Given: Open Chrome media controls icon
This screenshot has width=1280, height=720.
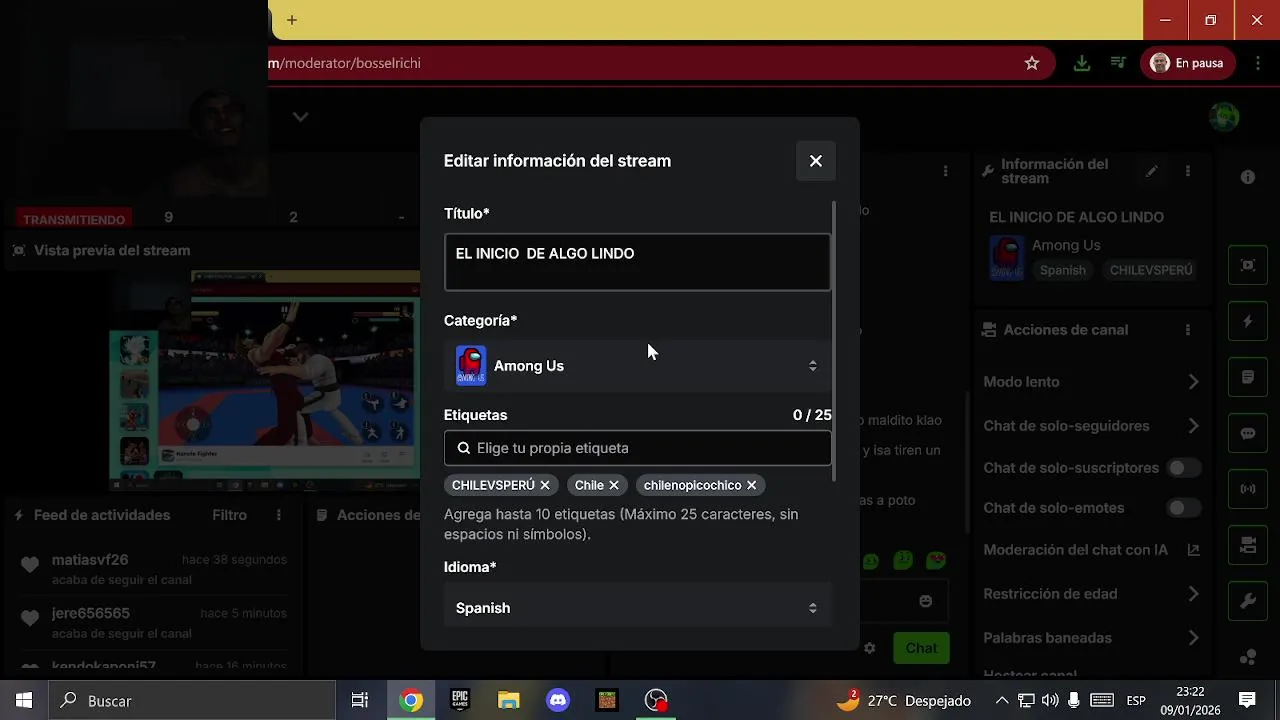Looking at the screenshot, I should coord(1118,63).
